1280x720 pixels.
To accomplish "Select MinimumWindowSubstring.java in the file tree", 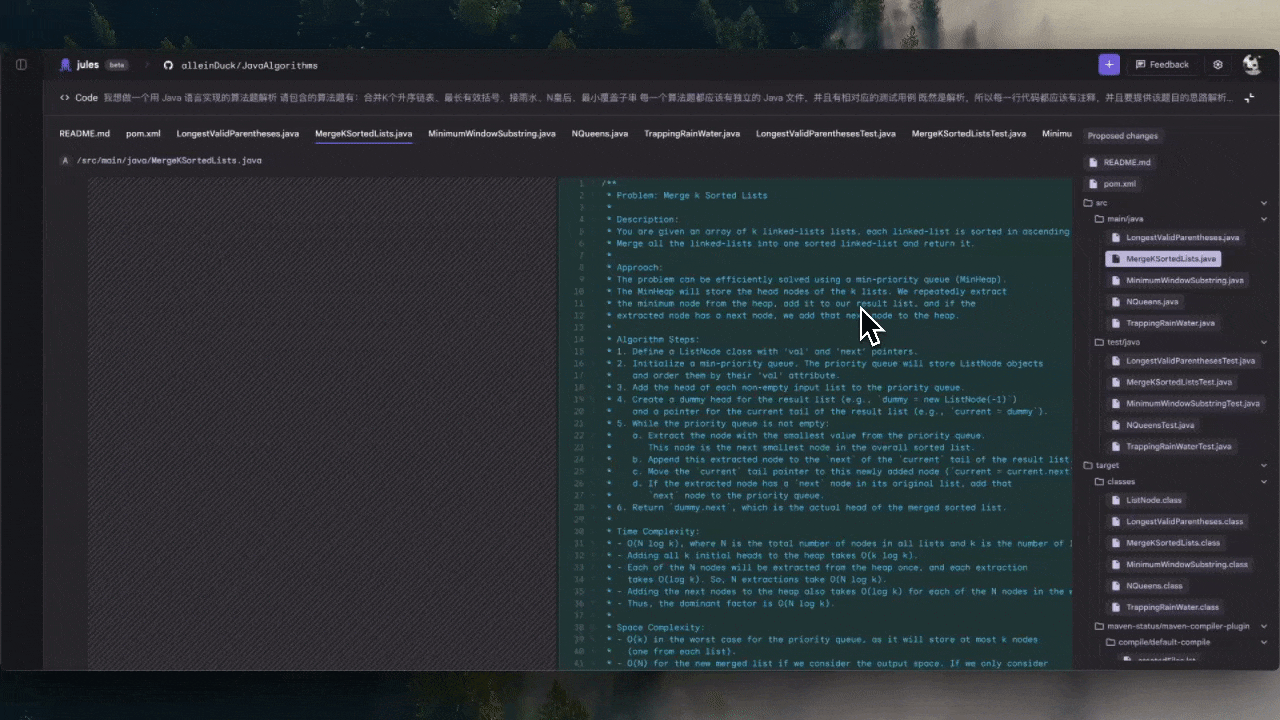I will click(1178, 281).
